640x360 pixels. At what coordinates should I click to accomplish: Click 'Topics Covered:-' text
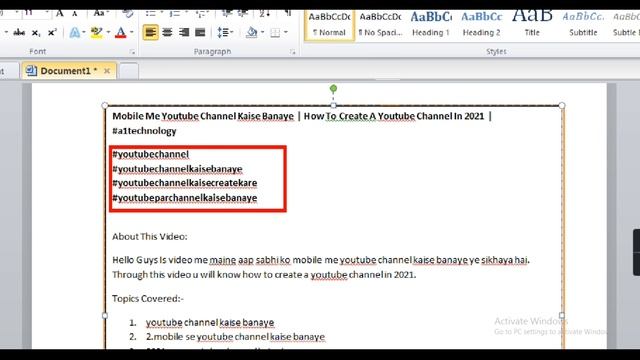[148, 299]
